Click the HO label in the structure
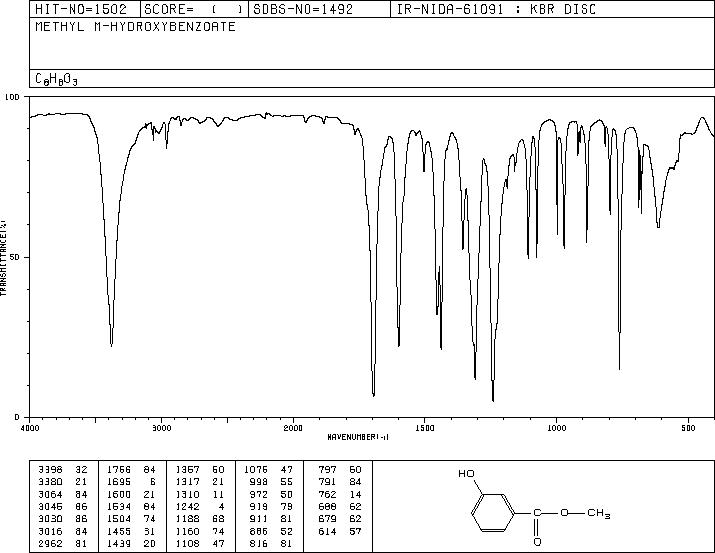This screenshot has width=715, height=553. tap(466, 474)
